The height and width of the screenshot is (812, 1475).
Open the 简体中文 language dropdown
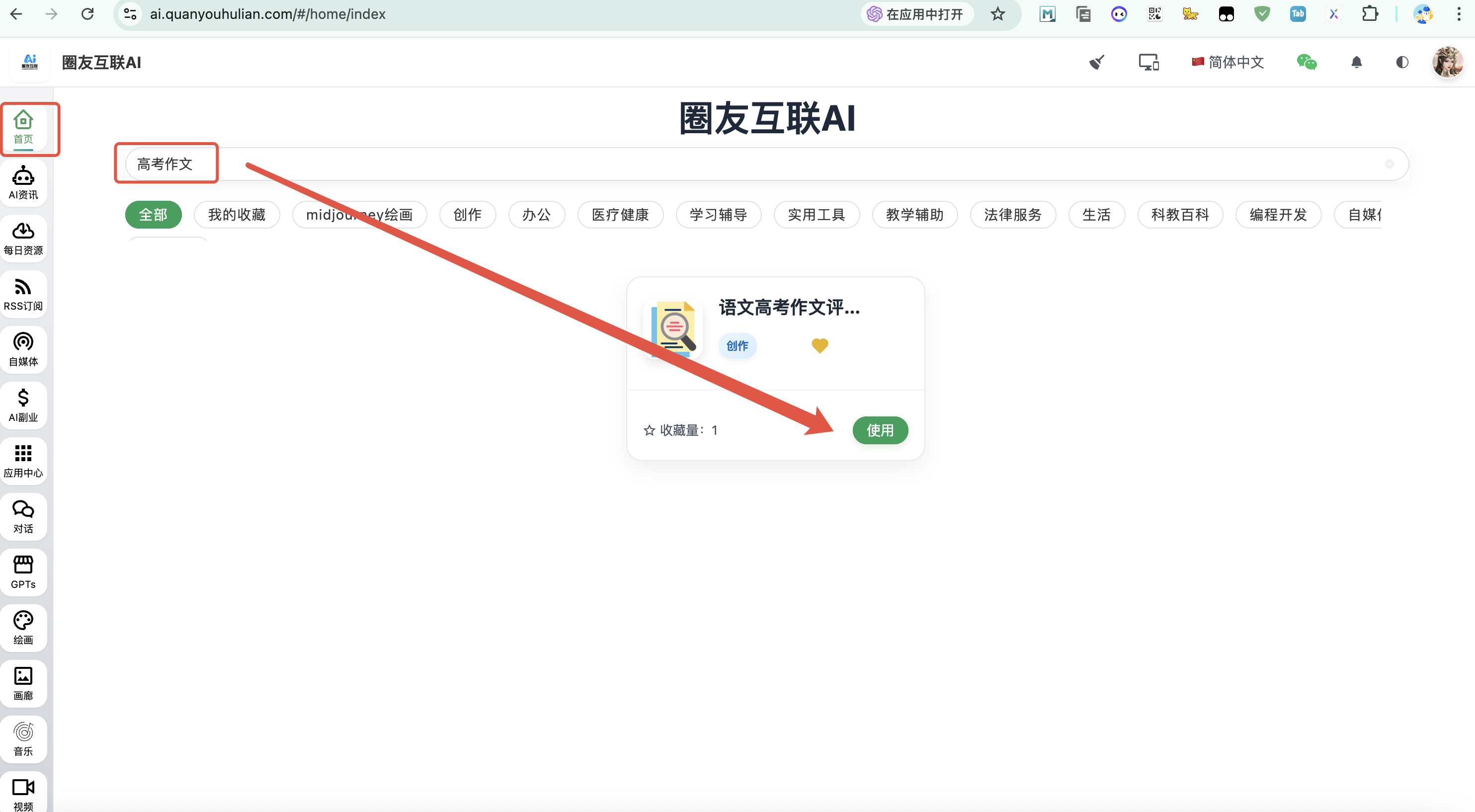[1228, 62]
